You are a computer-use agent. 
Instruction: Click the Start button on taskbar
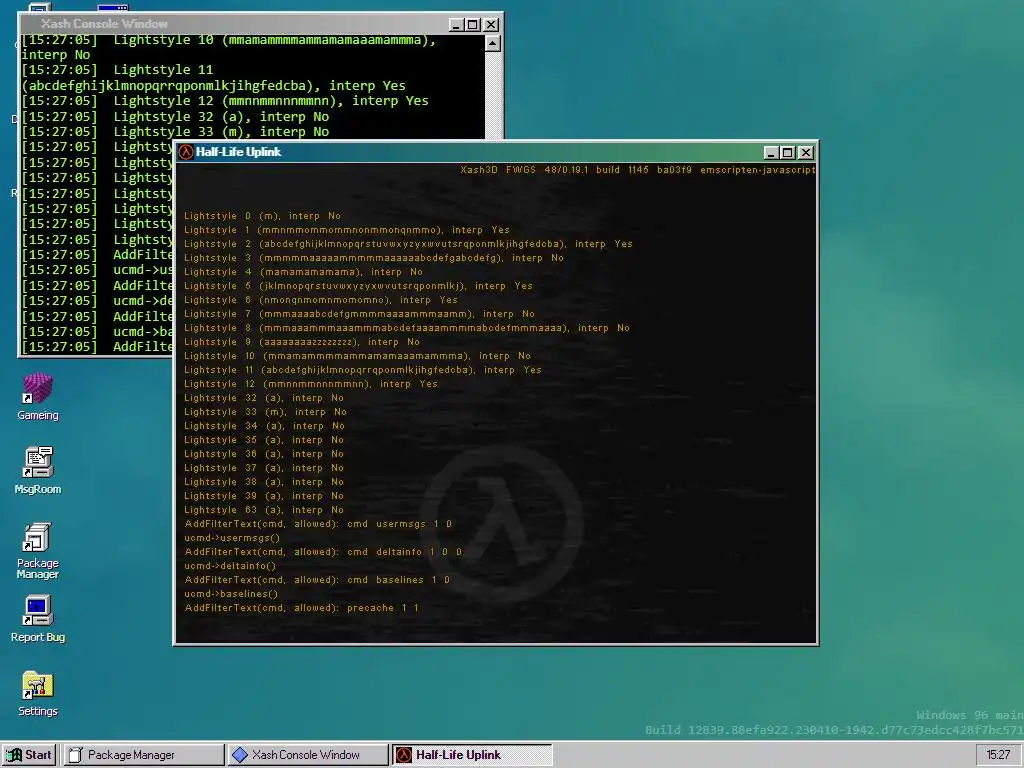pos(29,755)
